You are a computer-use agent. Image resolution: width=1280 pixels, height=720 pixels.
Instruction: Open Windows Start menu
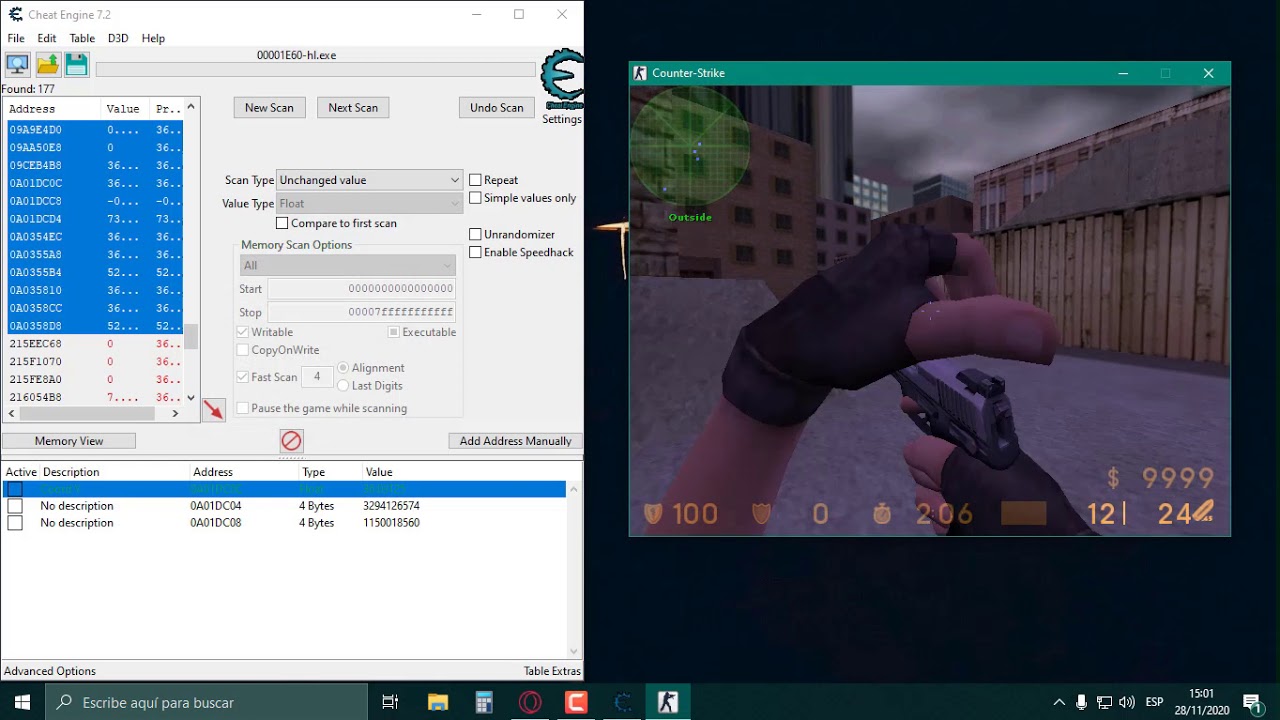[x=22, y=702]
